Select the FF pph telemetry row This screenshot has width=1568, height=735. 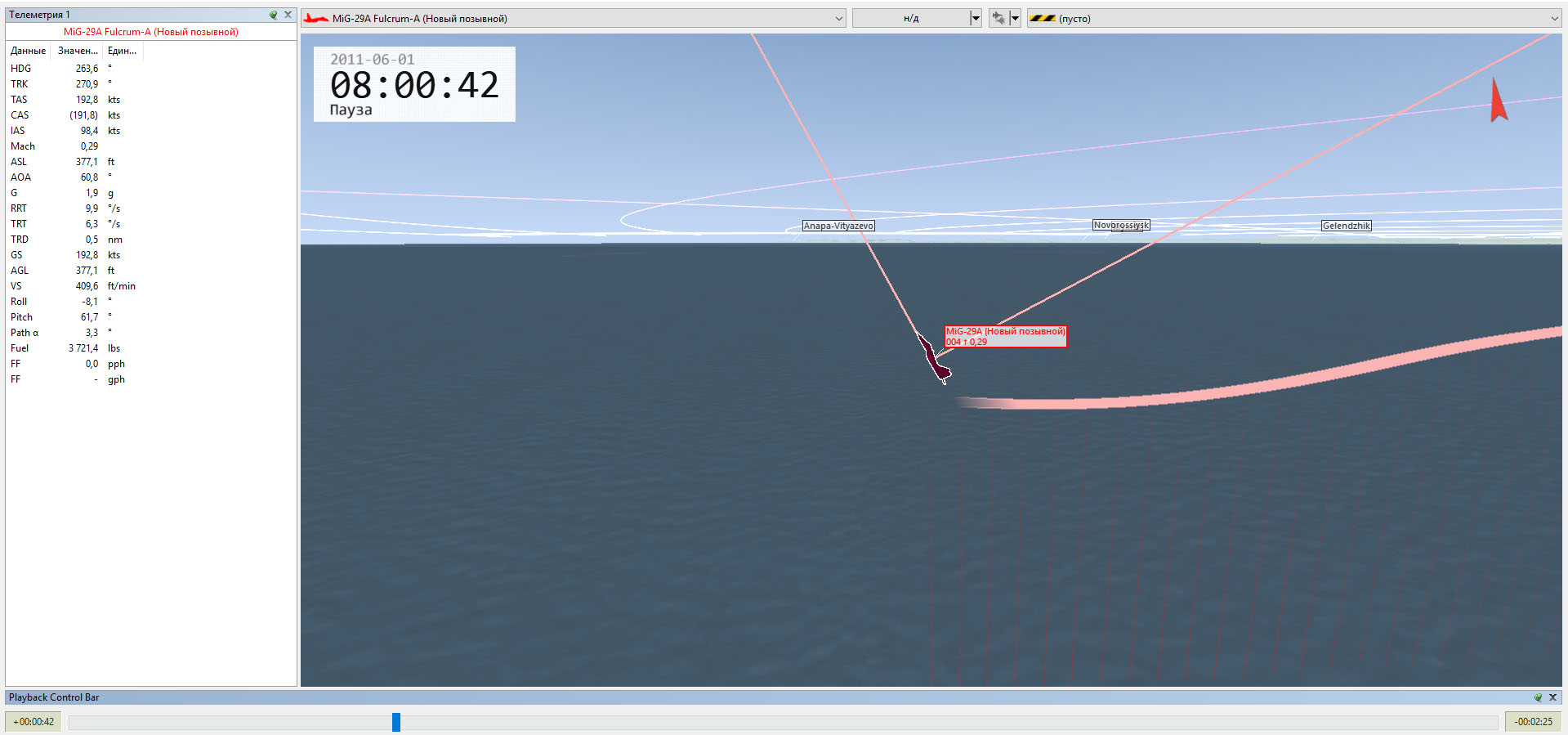pyautogui.click(x=151, y=364)
